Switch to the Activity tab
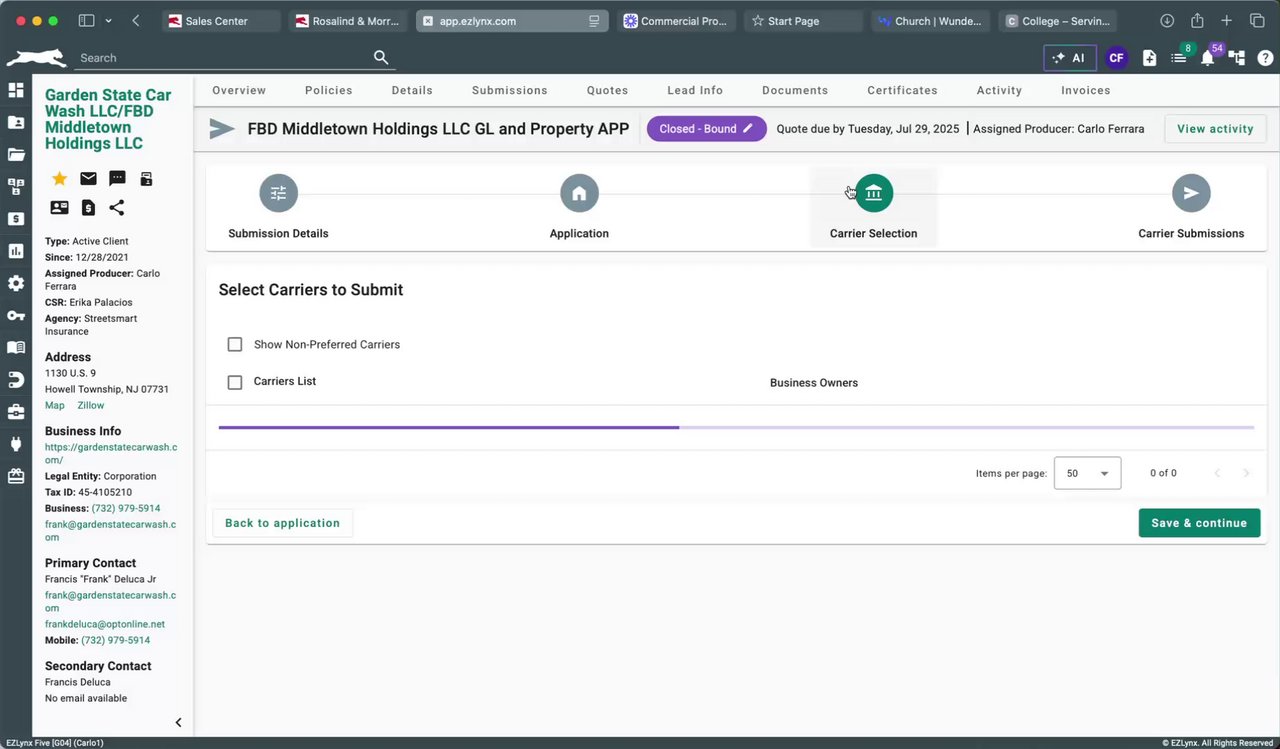 pos(999,90)
